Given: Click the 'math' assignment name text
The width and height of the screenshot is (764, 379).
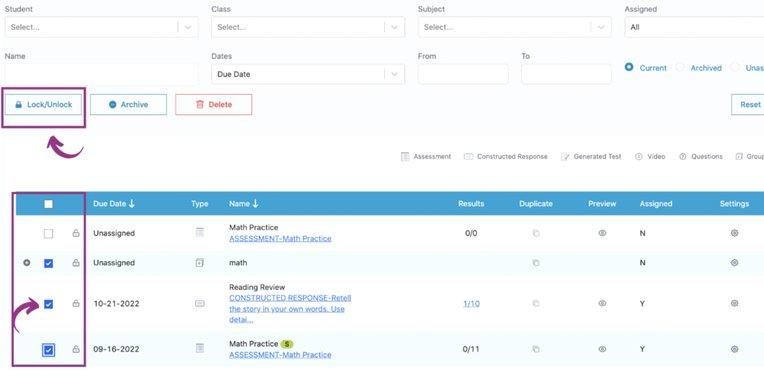Looking at the screenshot, I should (238, 263).
